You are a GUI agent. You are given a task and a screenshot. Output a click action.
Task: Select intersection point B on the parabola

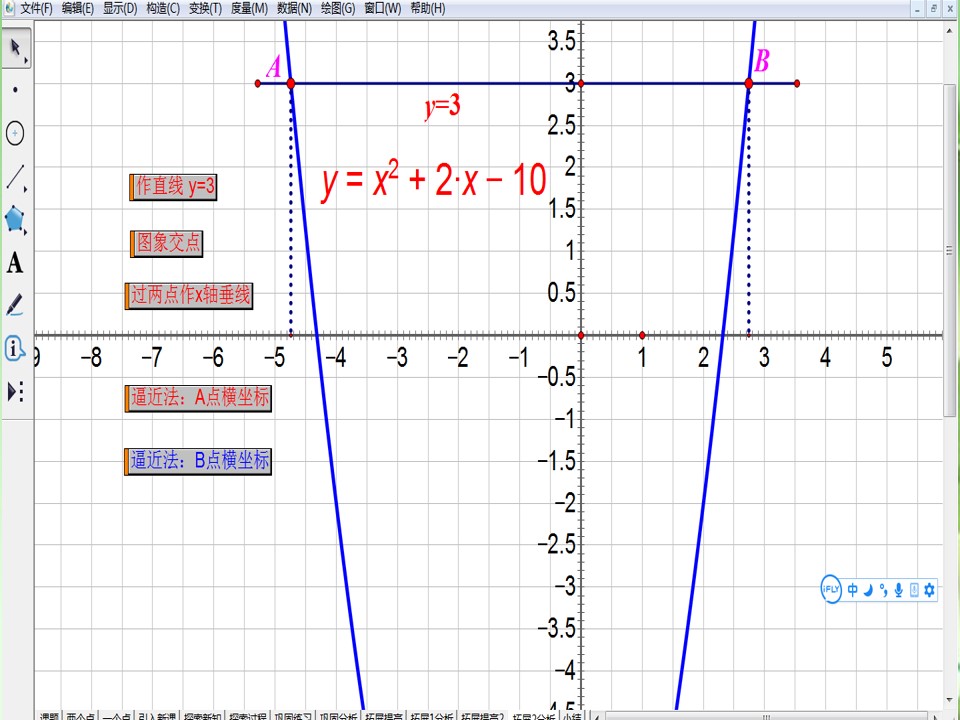coord(749,83)
